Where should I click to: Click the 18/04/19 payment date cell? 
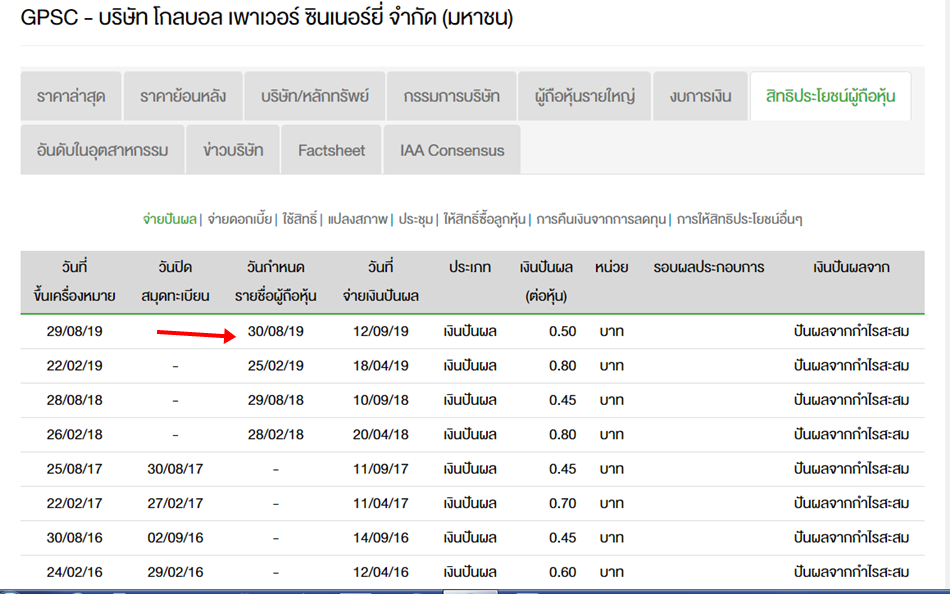(x=380, y=366)
